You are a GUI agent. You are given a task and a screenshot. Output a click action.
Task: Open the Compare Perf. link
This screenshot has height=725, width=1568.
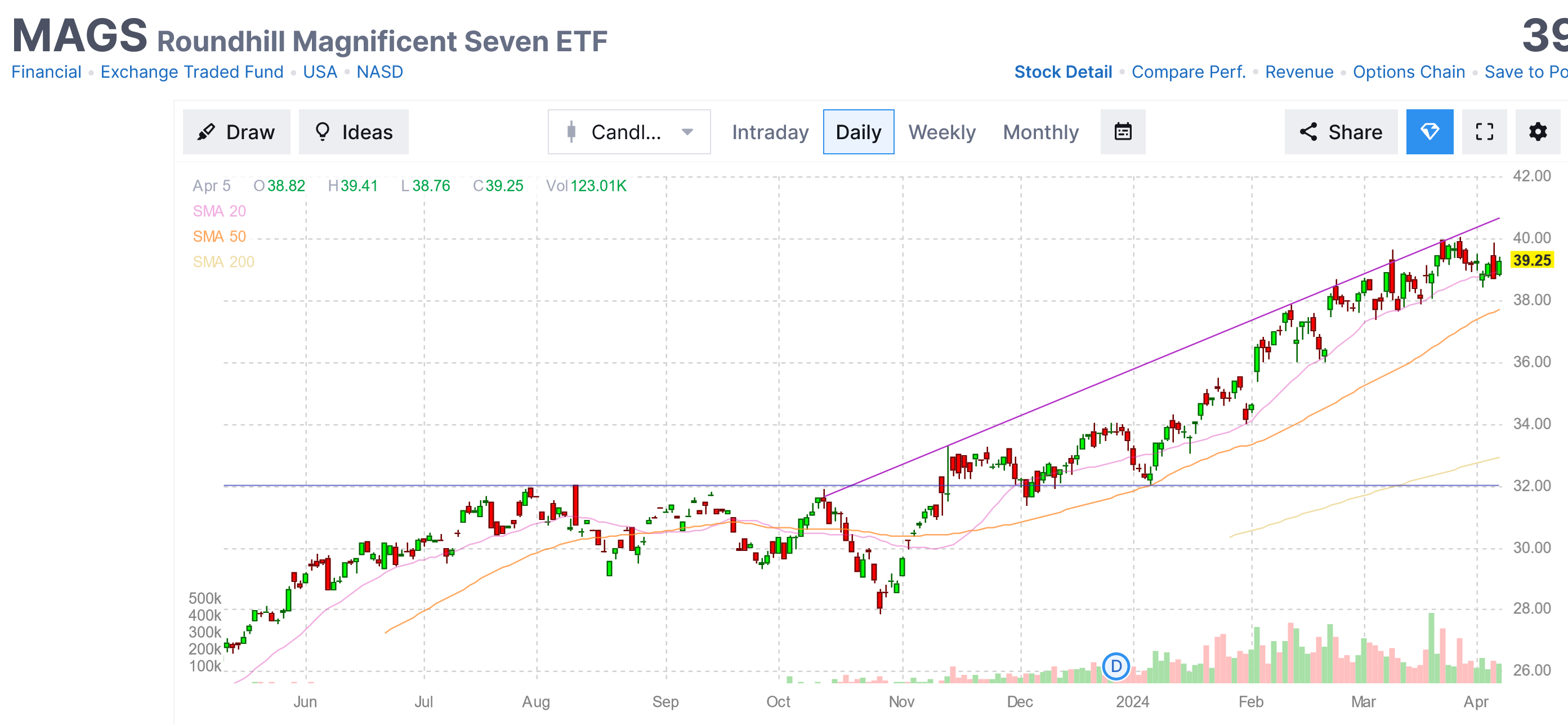(x=1188, y=72)
